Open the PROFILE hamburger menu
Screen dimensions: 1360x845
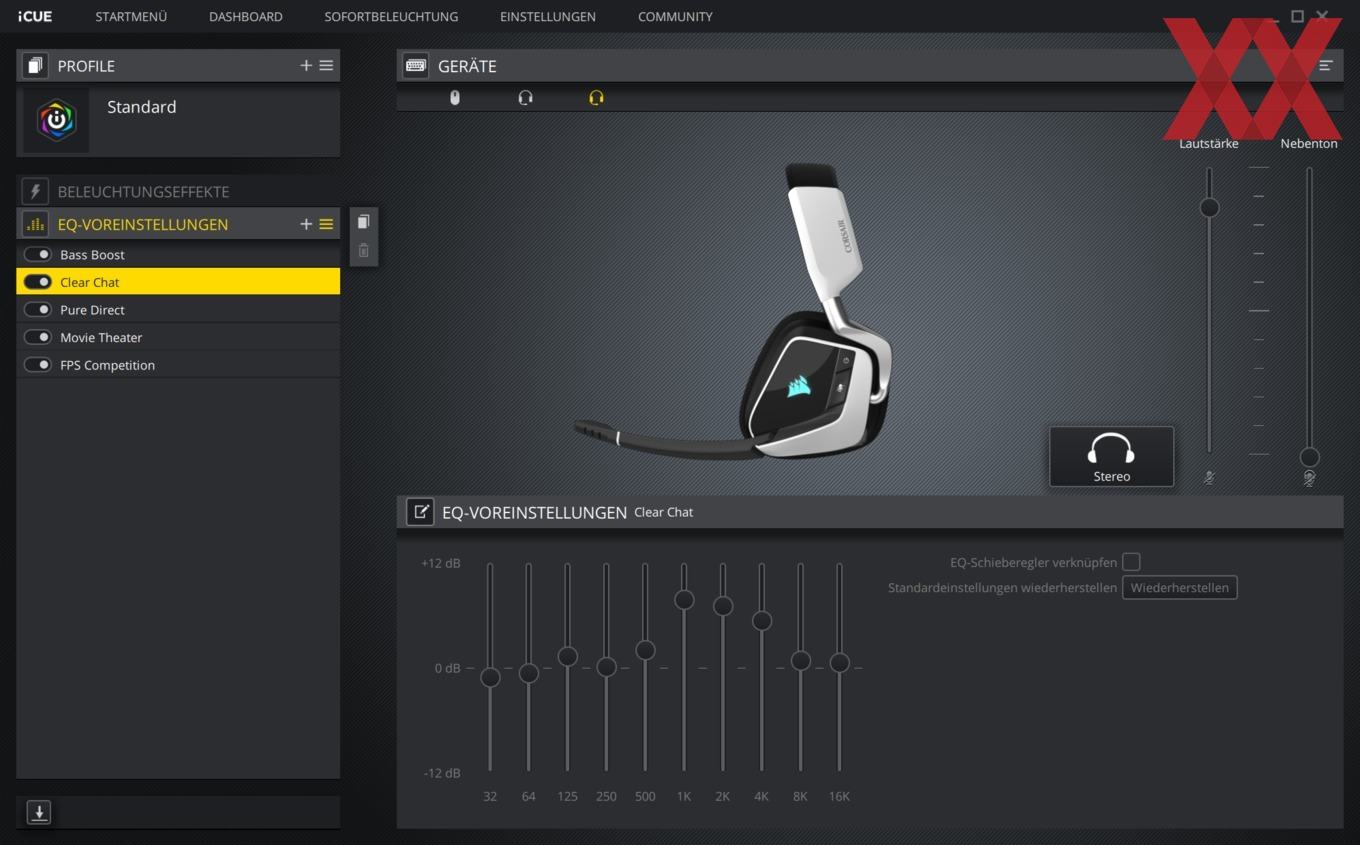[x=326, y=66]
